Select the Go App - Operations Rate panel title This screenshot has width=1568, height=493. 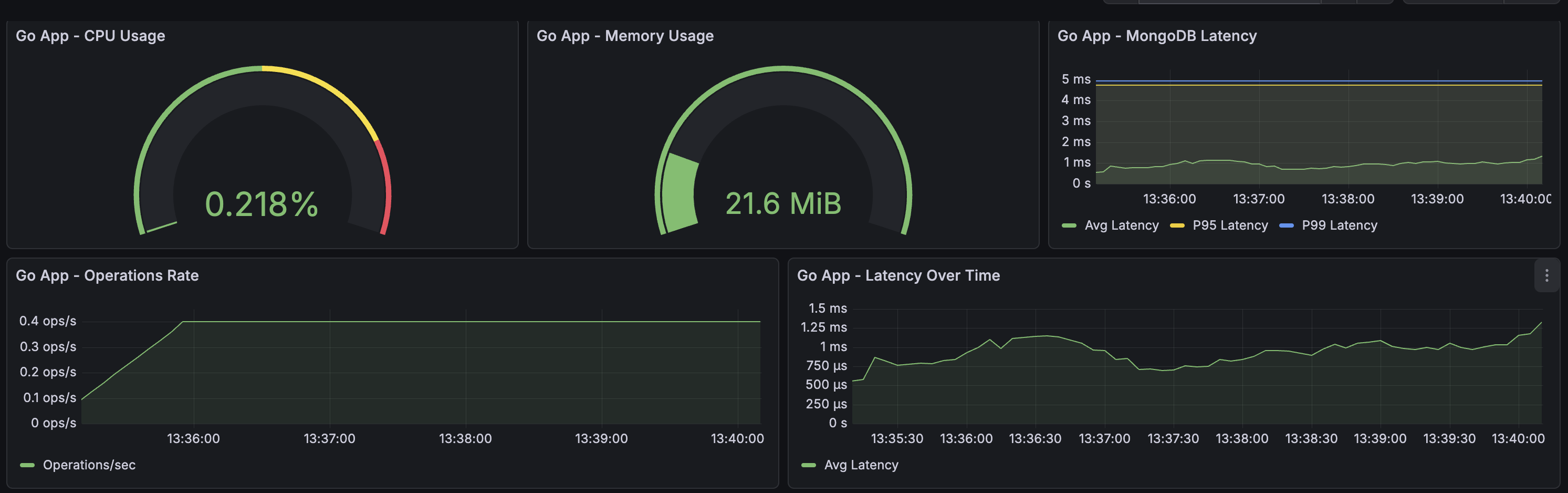[107, 275]
